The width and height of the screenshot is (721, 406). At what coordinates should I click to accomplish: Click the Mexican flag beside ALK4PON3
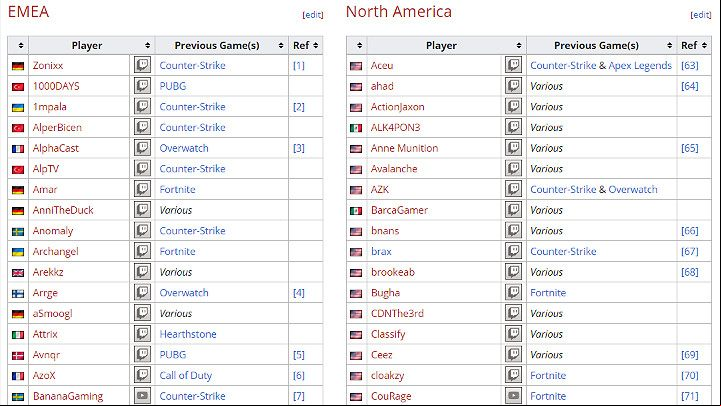click(x=356, y=128)
